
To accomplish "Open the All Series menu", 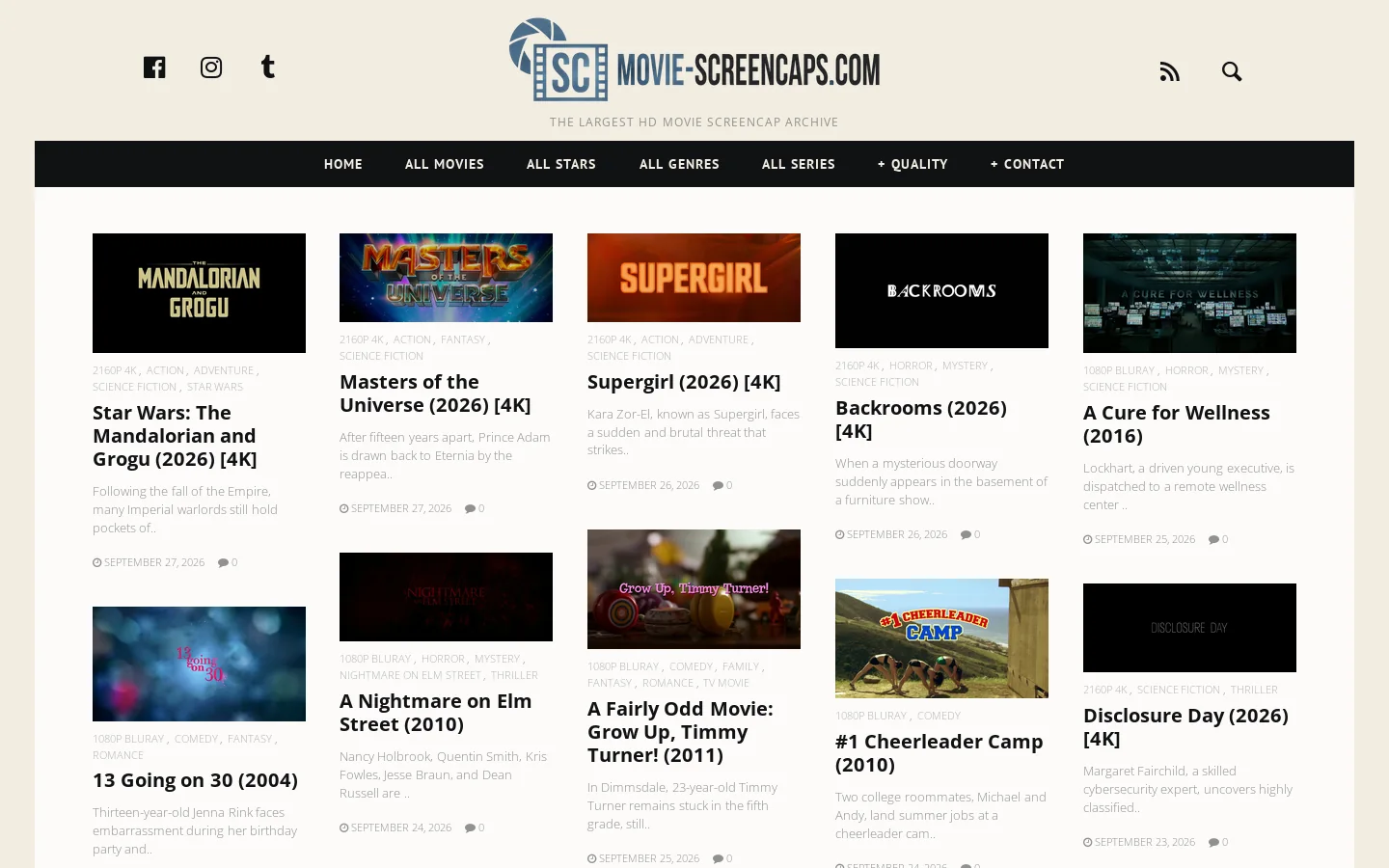I will [799, 164].
